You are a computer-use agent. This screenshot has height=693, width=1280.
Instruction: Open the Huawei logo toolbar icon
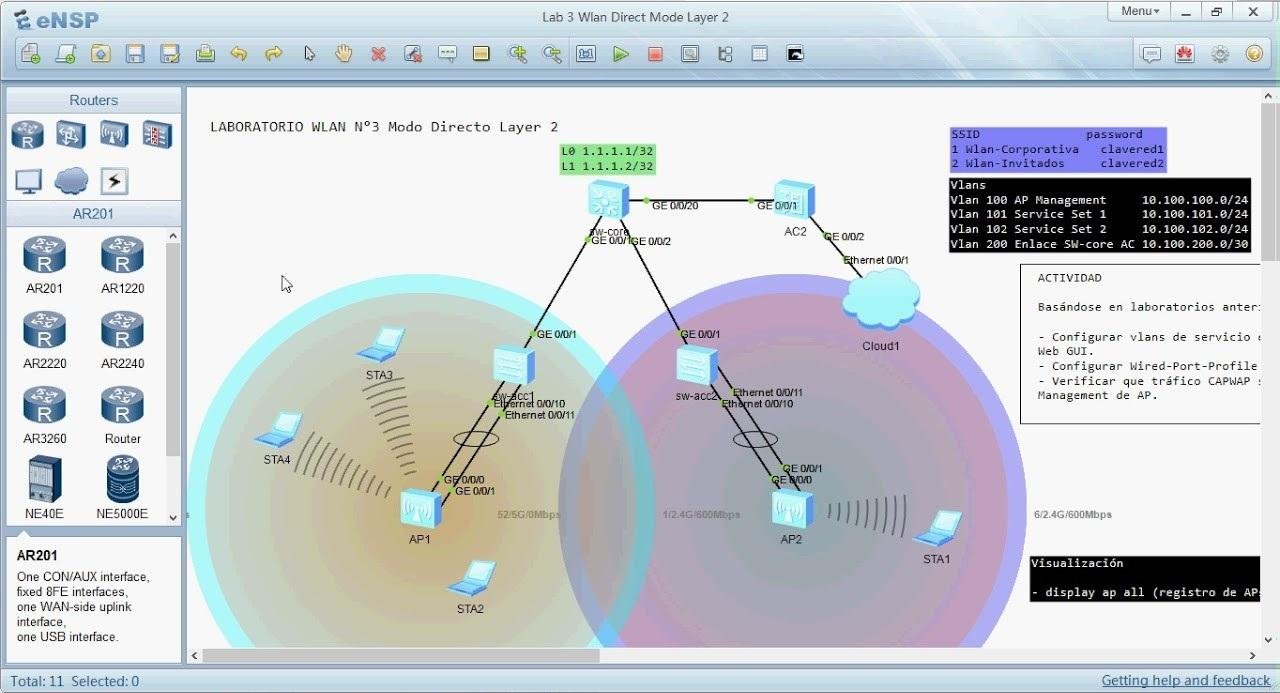tap(1185, 54)
